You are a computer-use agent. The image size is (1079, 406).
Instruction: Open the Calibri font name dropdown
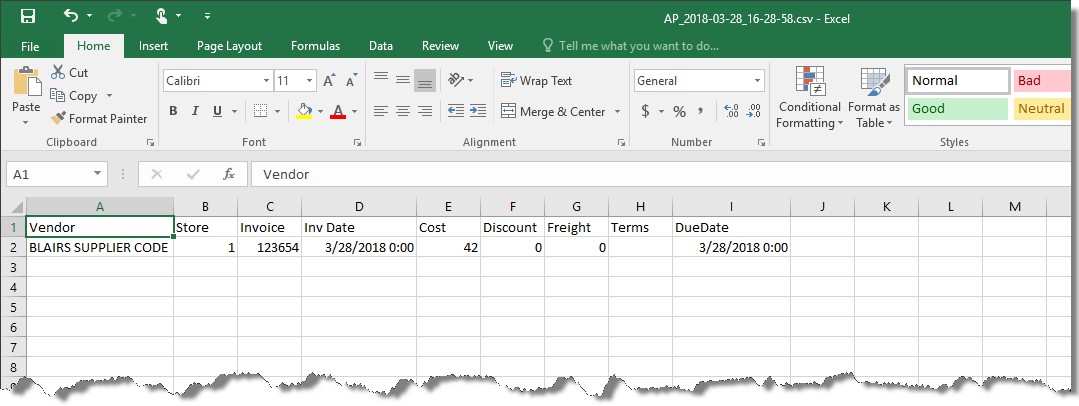(266, 81)
